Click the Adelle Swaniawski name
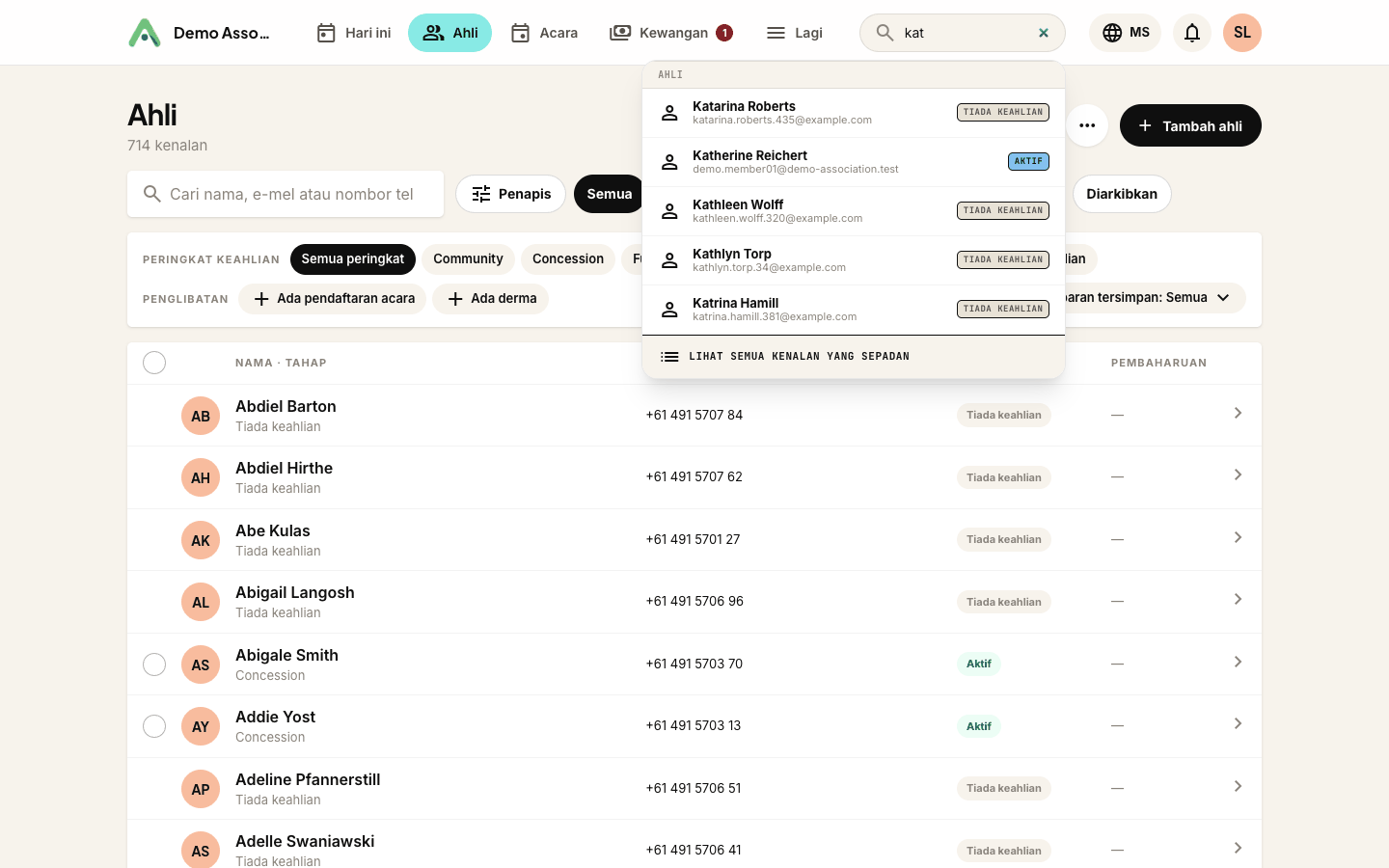Viewport: 1389px width, 868px height. tap(305, 841)
